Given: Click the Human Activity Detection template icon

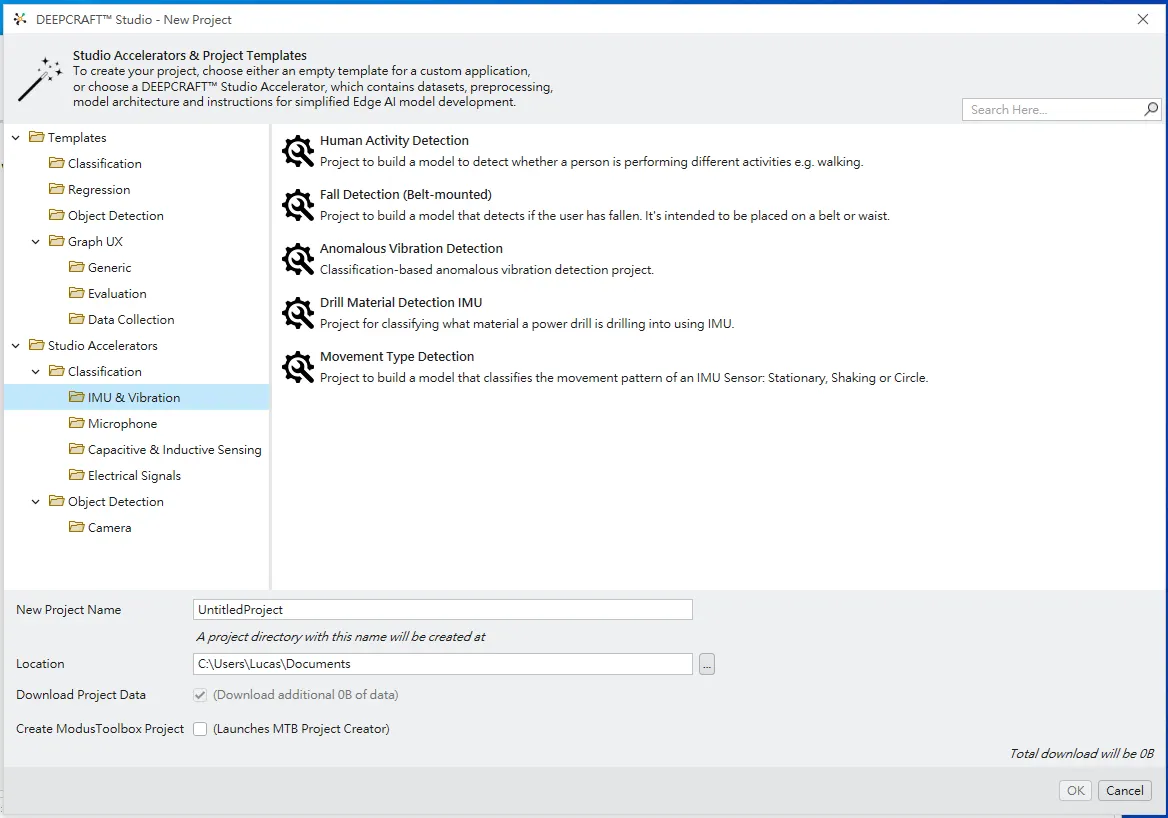Looking at the screenshot, I should tap(298, 151).
